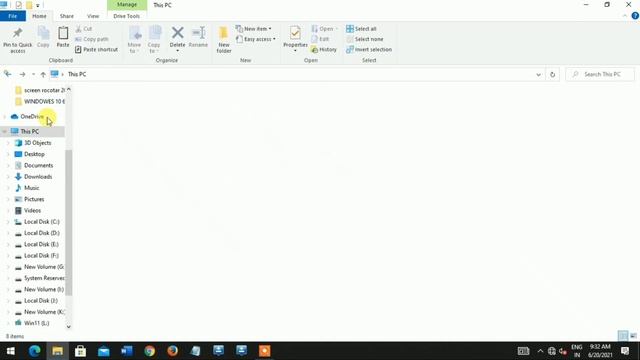Click the Copy to icon
Image resolution: width=640 pixels, height=360 pixels.
point(154,33)
